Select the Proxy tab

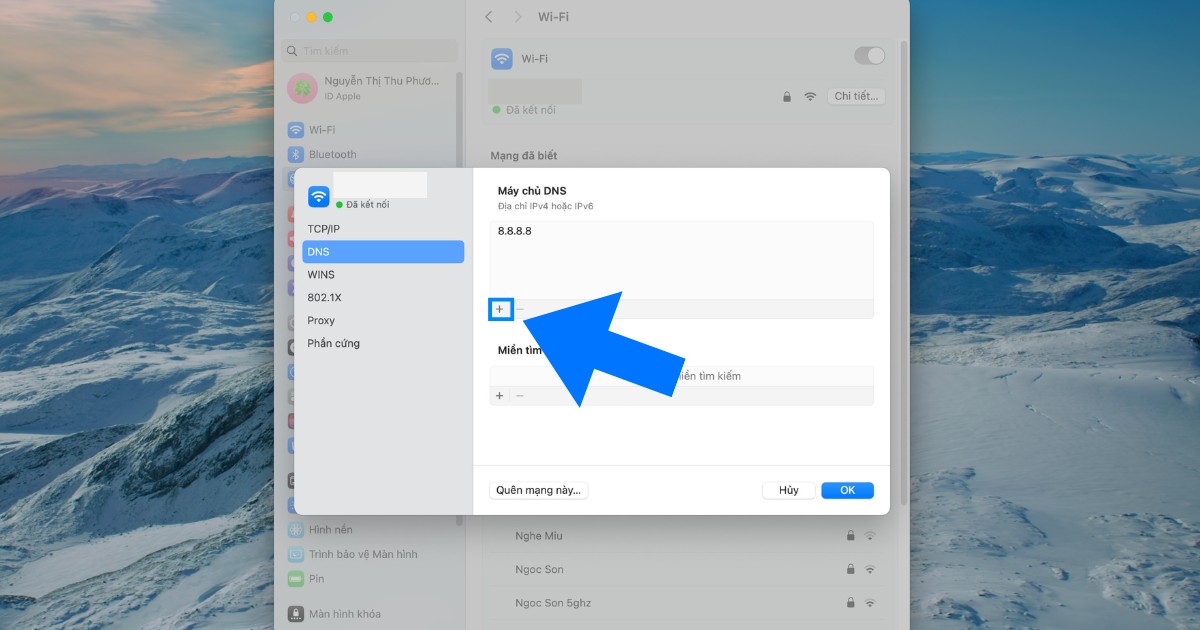click(x=321, y=320)
